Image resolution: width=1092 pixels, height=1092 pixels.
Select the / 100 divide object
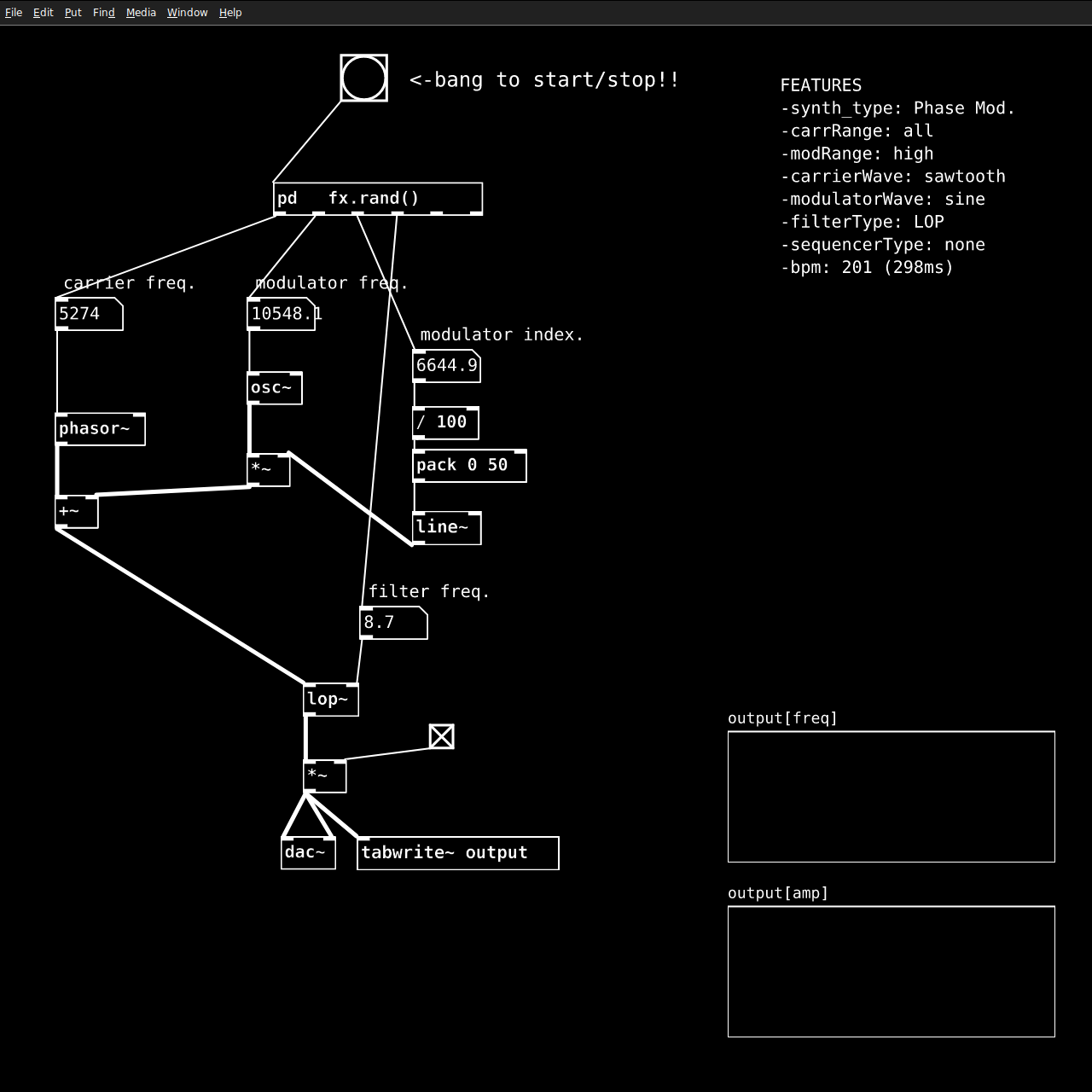446,422
